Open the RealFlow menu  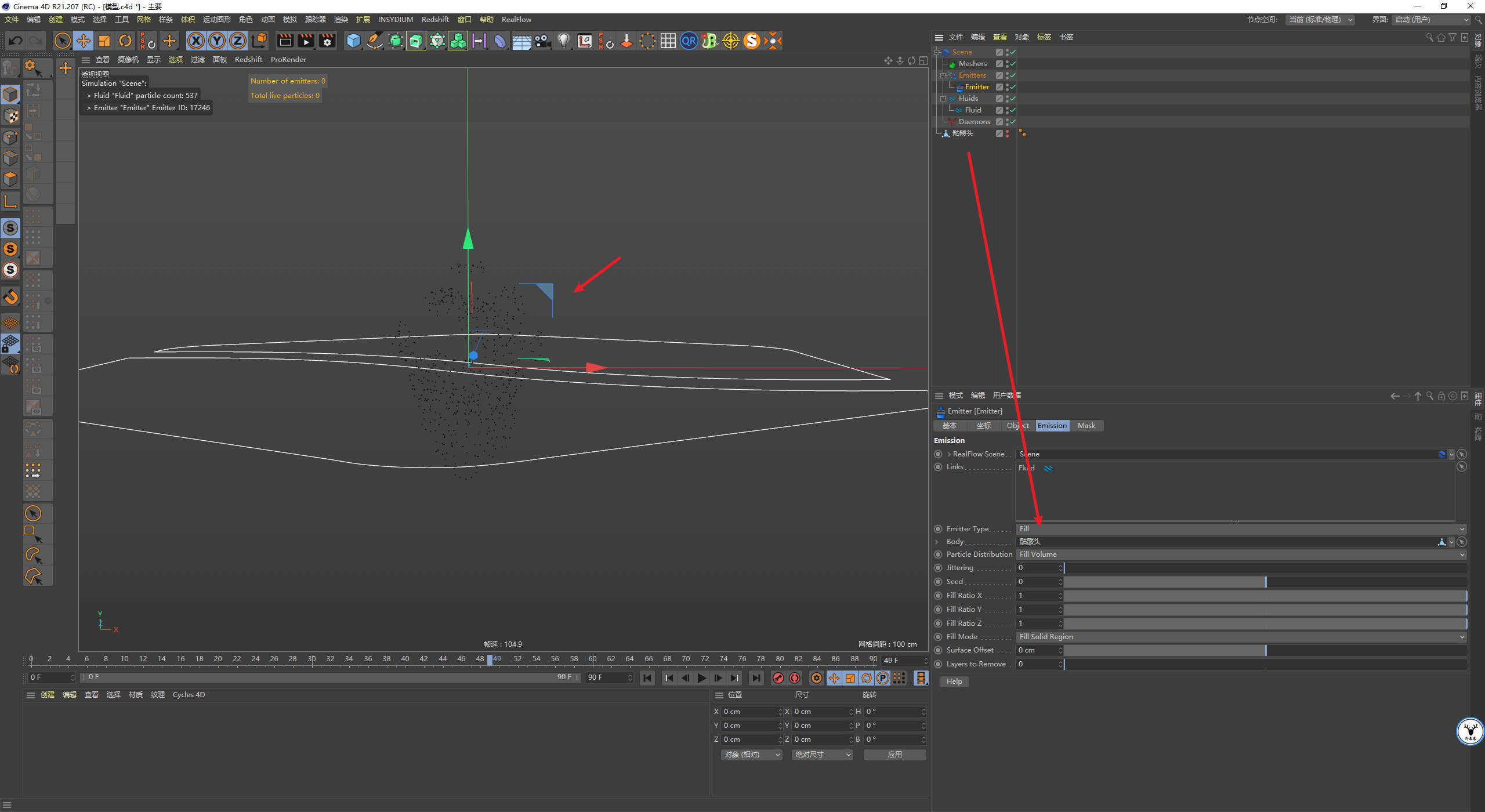(516, 20)
